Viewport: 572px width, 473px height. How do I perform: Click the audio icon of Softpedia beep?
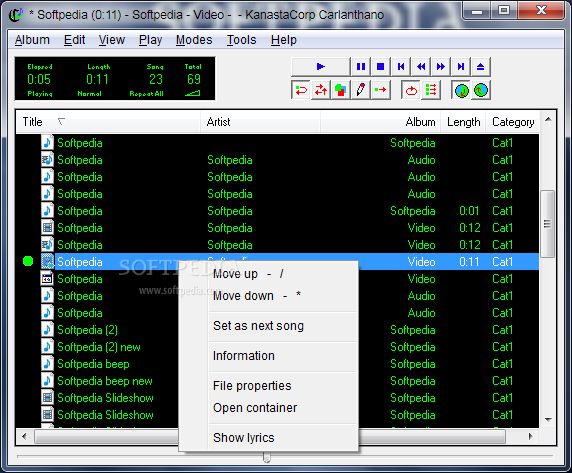point(47,364)
